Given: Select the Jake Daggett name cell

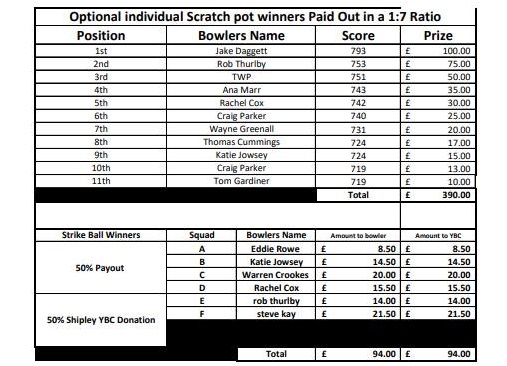Looking at the screenshot, I should (241, 51).
